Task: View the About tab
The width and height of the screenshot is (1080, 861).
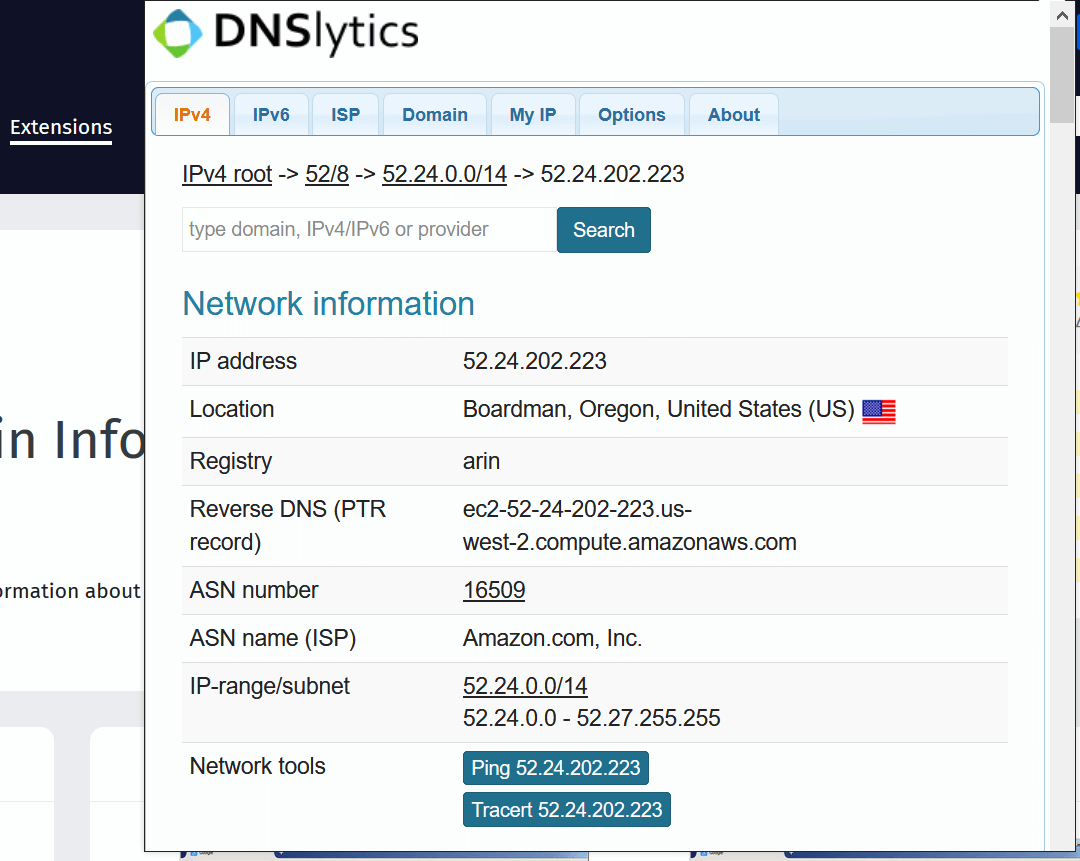Action: 733,114
